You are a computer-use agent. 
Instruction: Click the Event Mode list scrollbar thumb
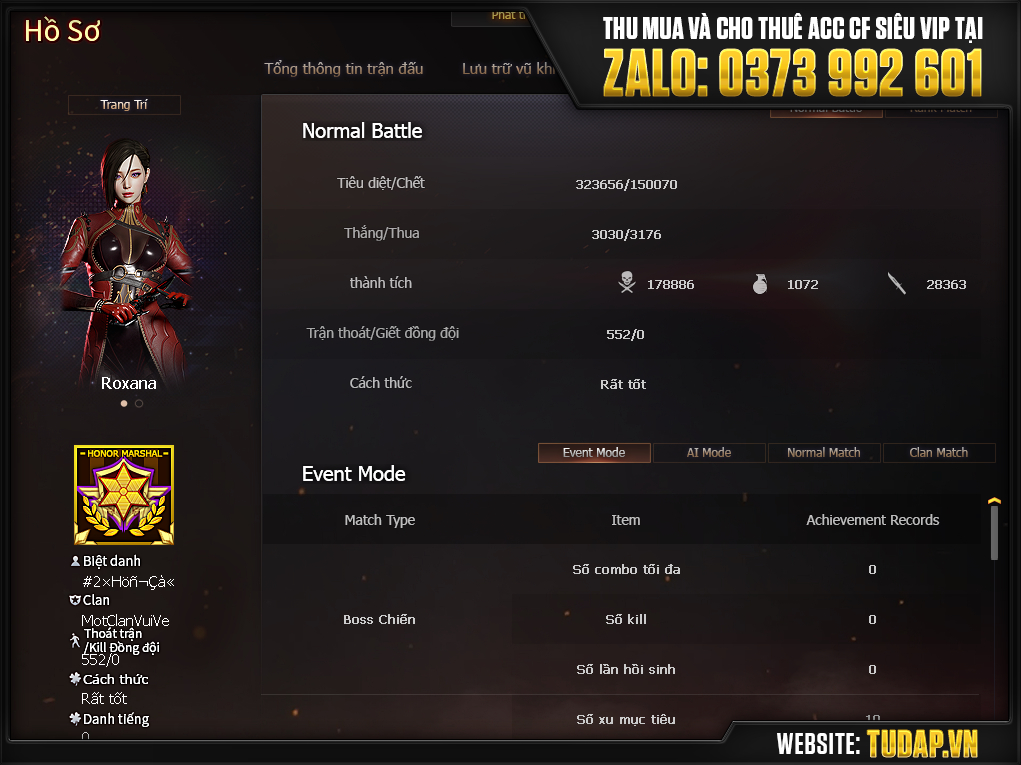click(x=994, y=533)
